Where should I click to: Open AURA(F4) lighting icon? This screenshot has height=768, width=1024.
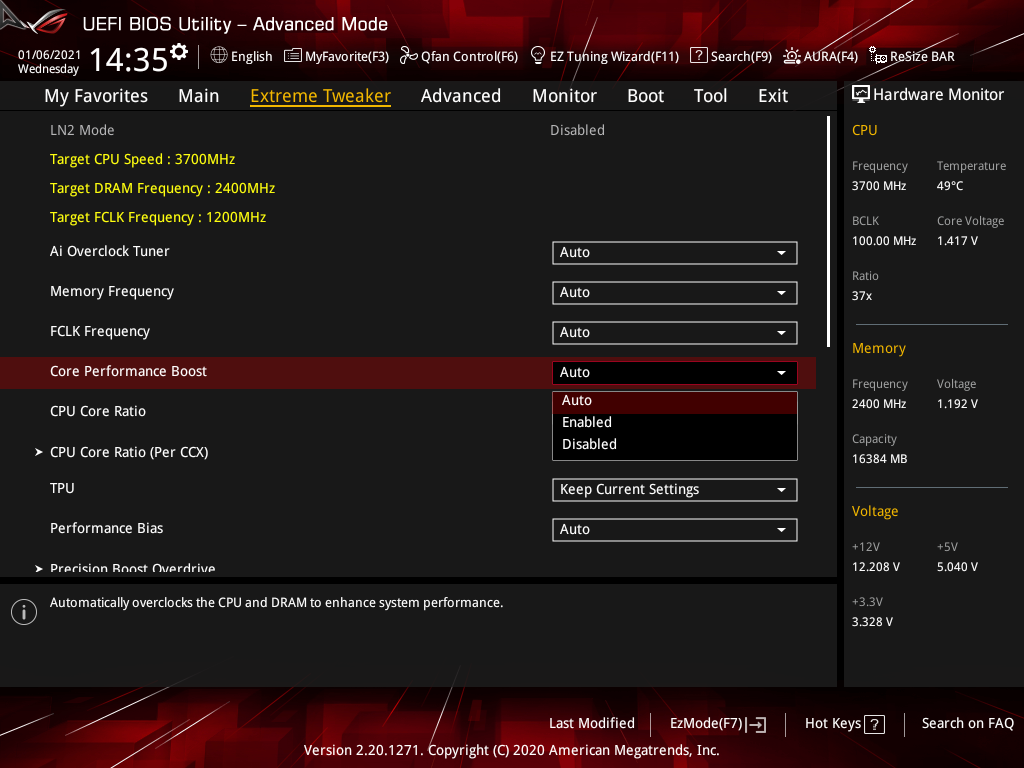coord(792,56)
